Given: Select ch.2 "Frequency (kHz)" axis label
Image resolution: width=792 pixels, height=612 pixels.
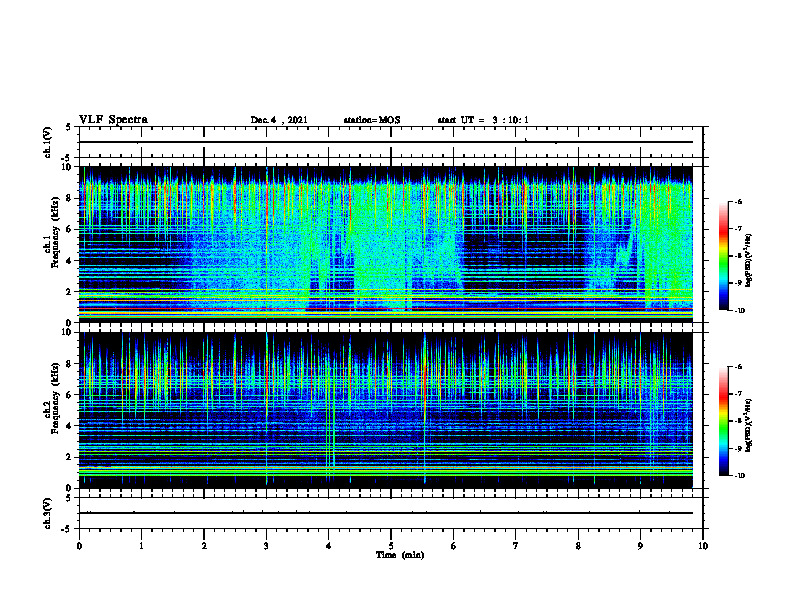Looking at the screenshot, I should click(x=55, y=398).
